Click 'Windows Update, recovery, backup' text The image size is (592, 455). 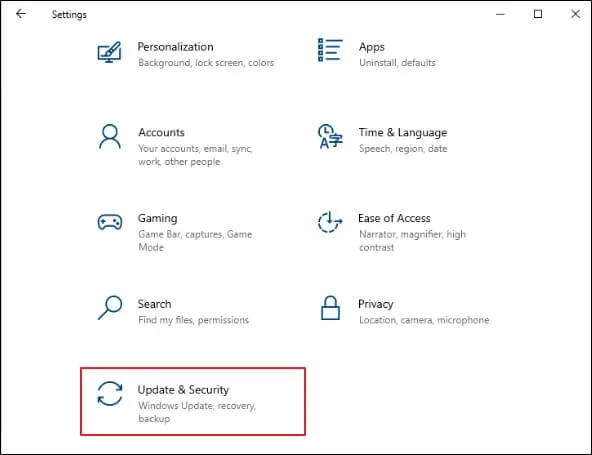point(197,412)
